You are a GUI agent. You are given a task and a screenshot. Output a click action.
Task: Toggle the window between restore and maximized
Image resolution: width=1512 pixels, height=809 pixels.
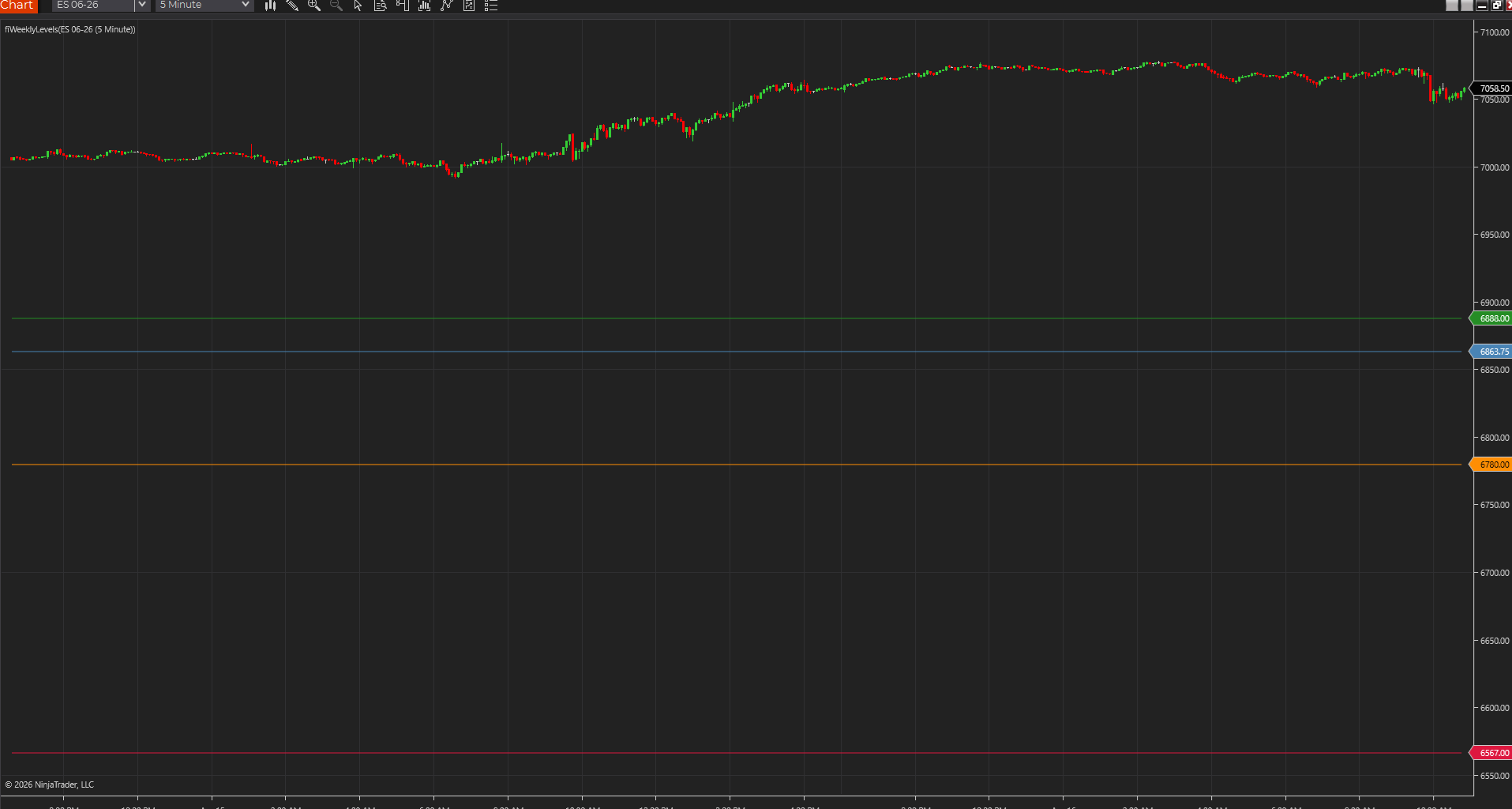coord(1496,6)
